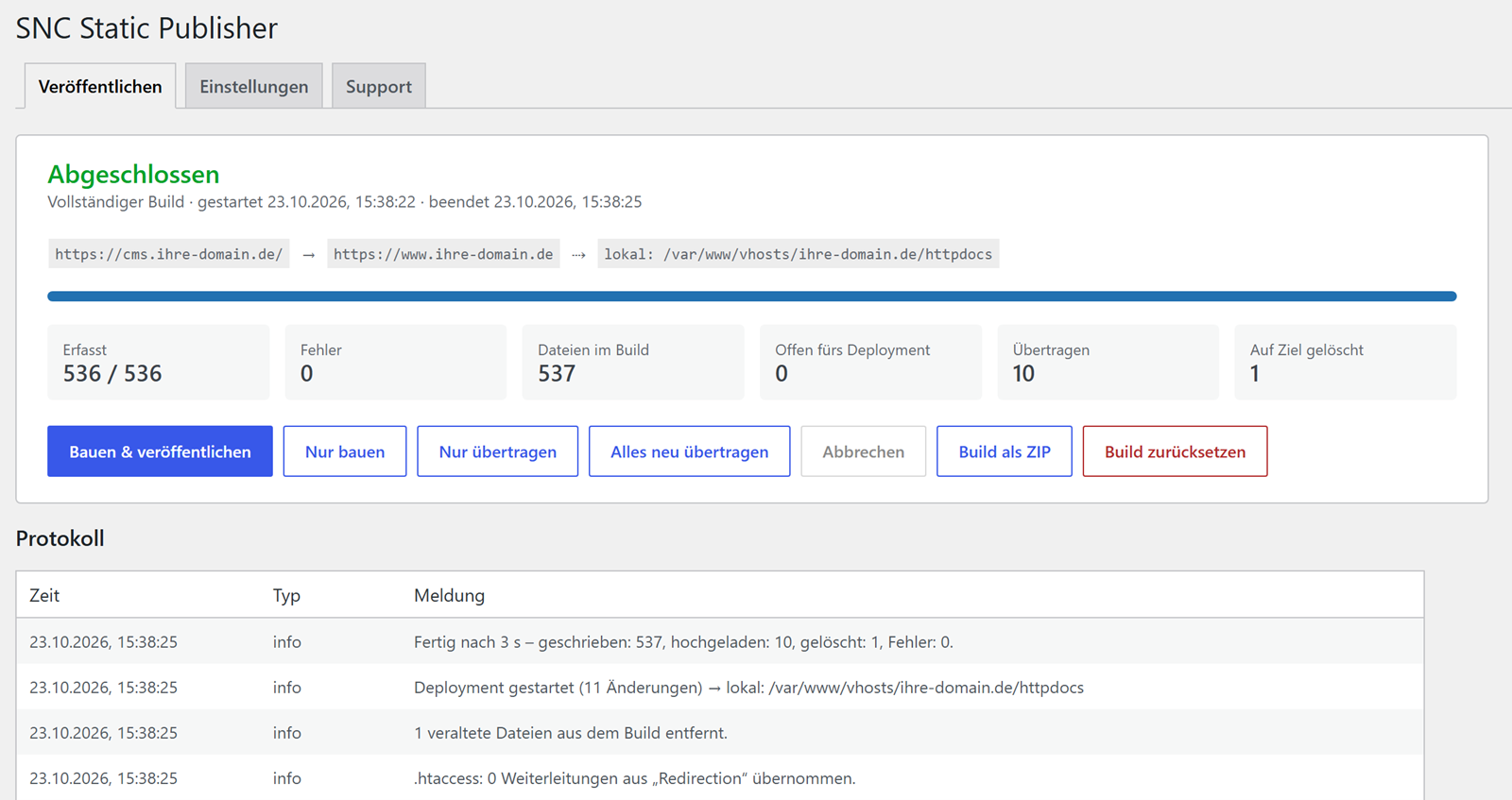Open the Support tab
The width and height of the screenshot is (1512, 800).
379,86
